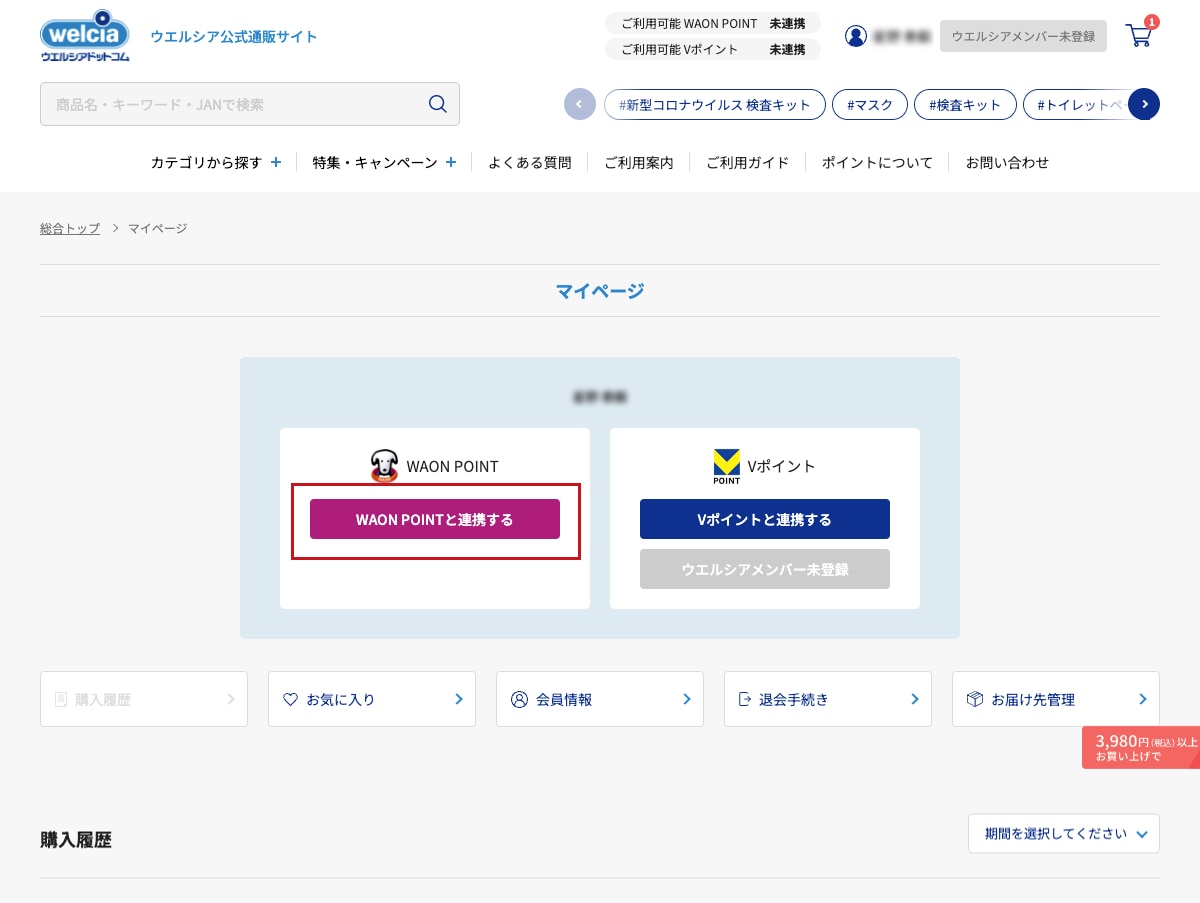
Task: Click the 3,980円 free shipping banner
Action: 1142,747
